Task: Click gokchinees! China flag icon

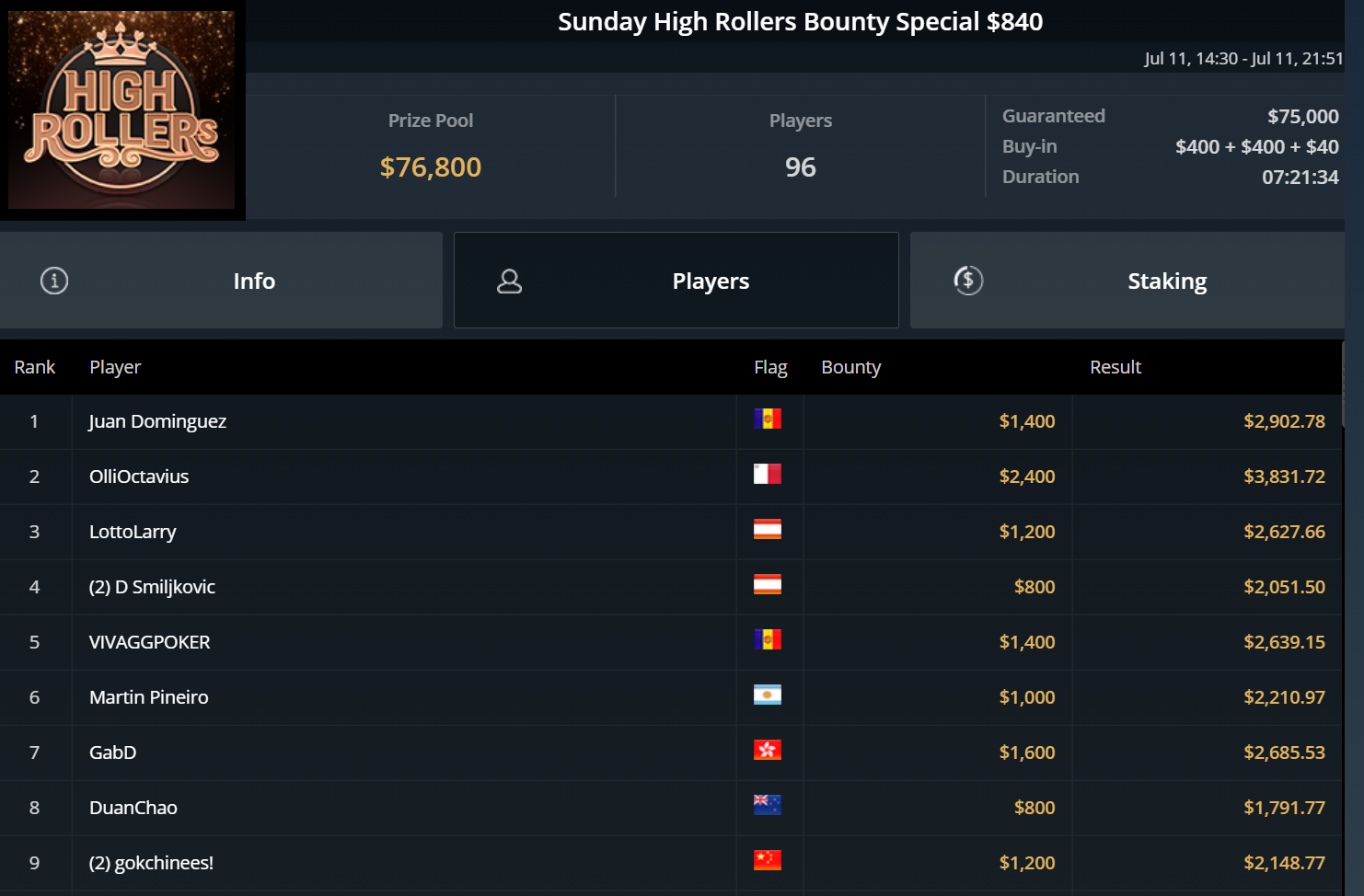Action: point(767,861)
